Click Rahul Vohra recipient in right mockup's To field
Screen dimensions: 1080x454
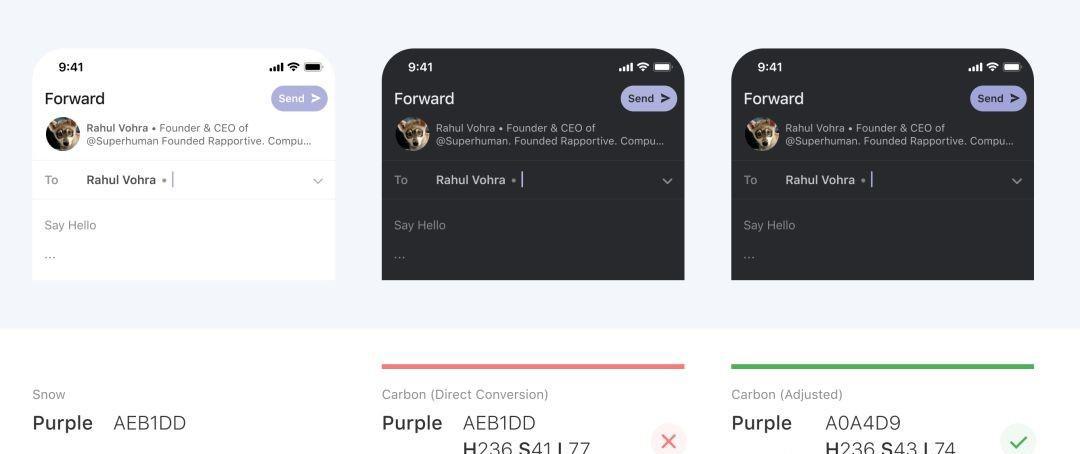820,180
